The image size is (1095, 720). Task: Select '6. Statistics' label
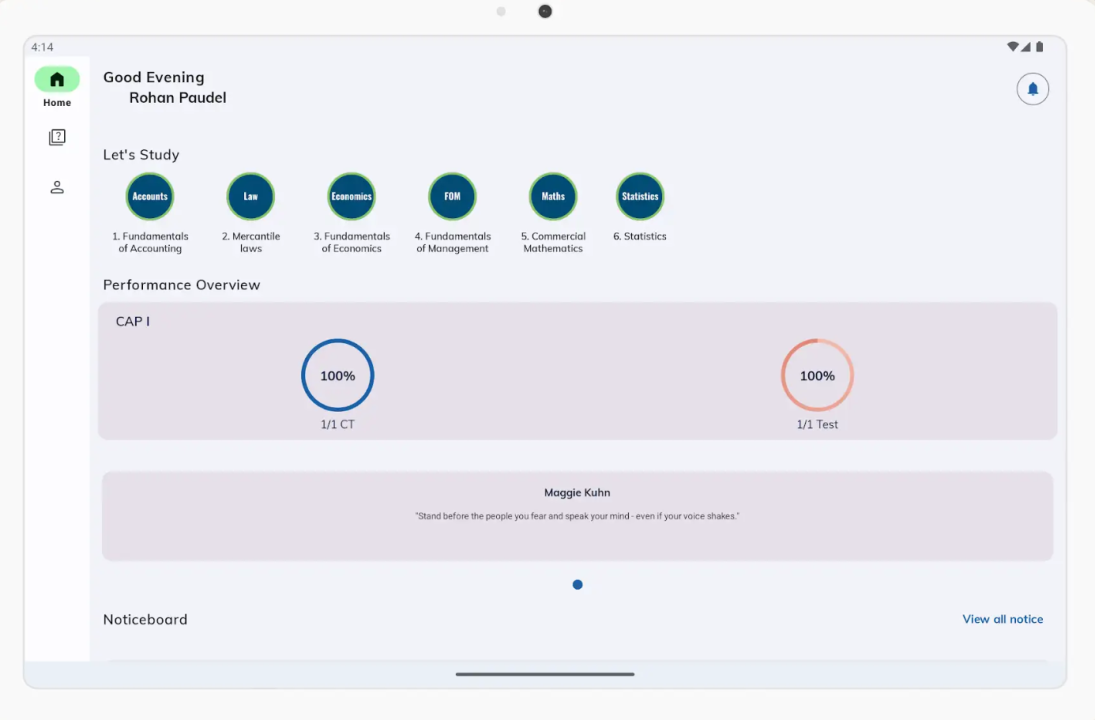coord(640,237)
